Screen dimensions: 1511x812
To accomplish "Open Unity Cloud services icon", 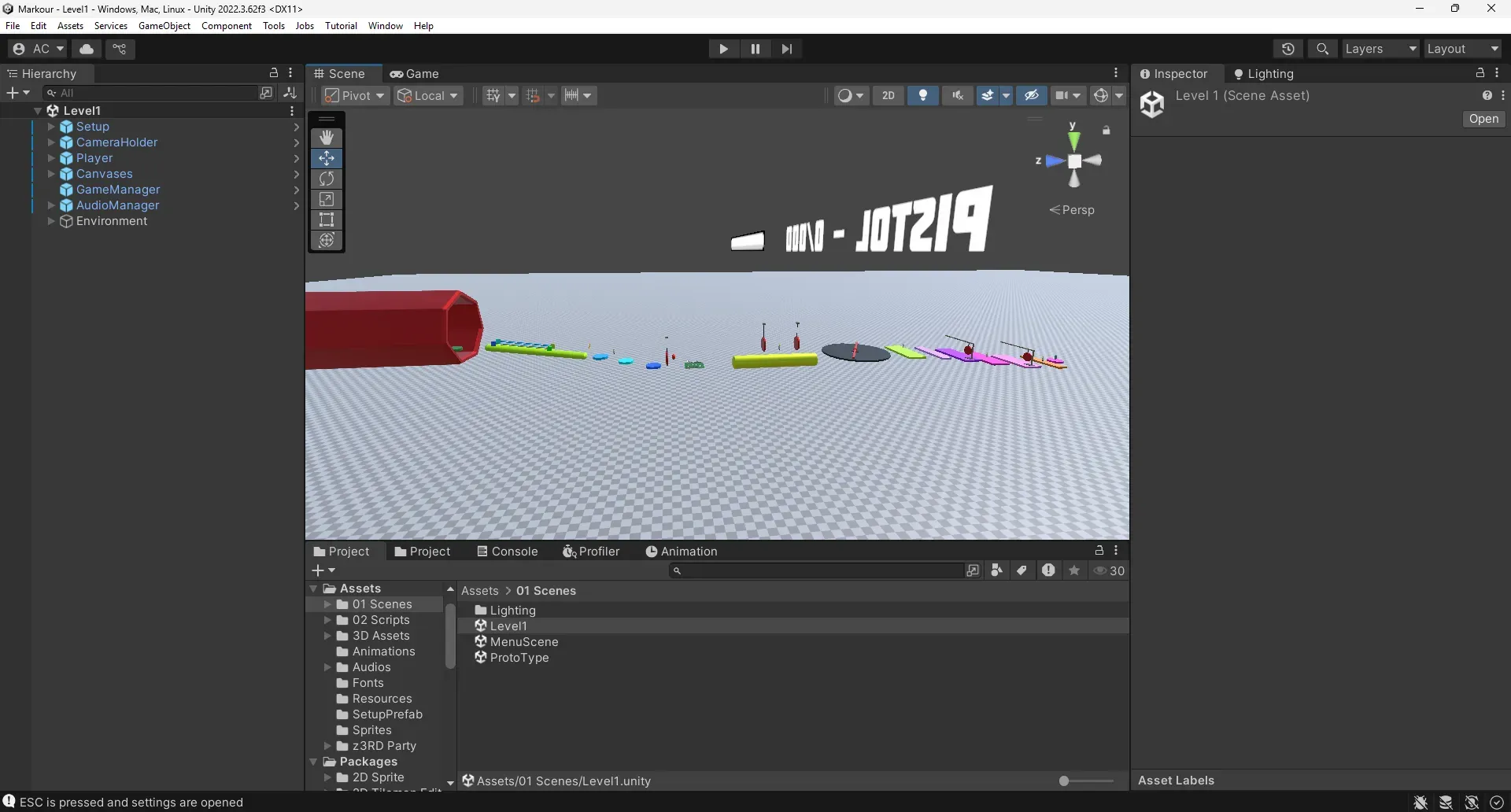I will (x=87, y=49).
